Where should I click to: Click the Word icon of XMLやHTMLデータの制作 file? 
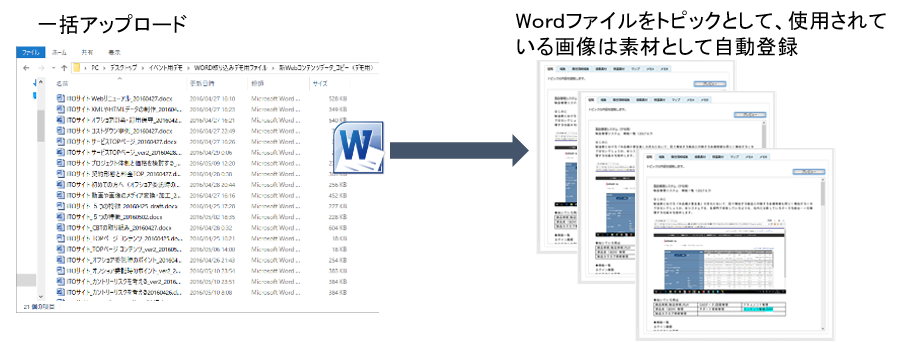[60, 109]
